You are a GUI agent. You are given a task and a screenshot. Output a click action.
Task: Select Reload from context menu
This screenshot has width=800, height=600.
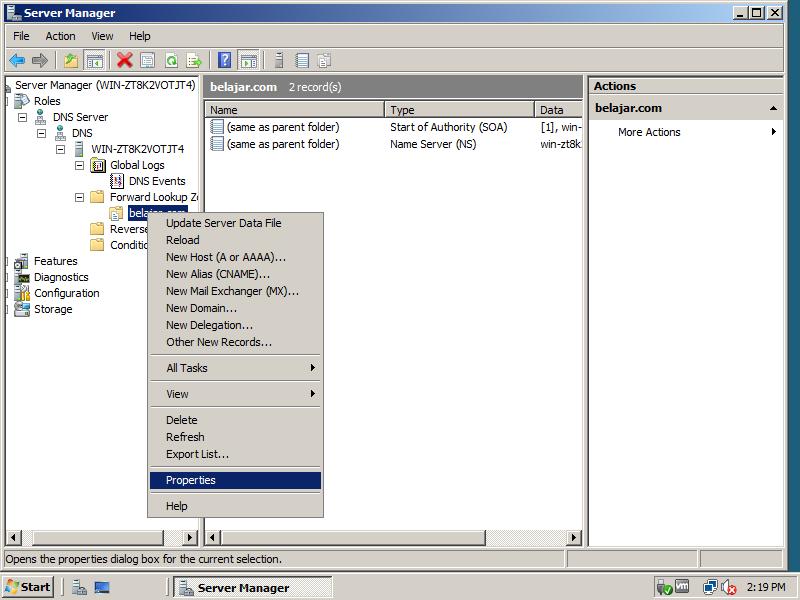[235, 240]
